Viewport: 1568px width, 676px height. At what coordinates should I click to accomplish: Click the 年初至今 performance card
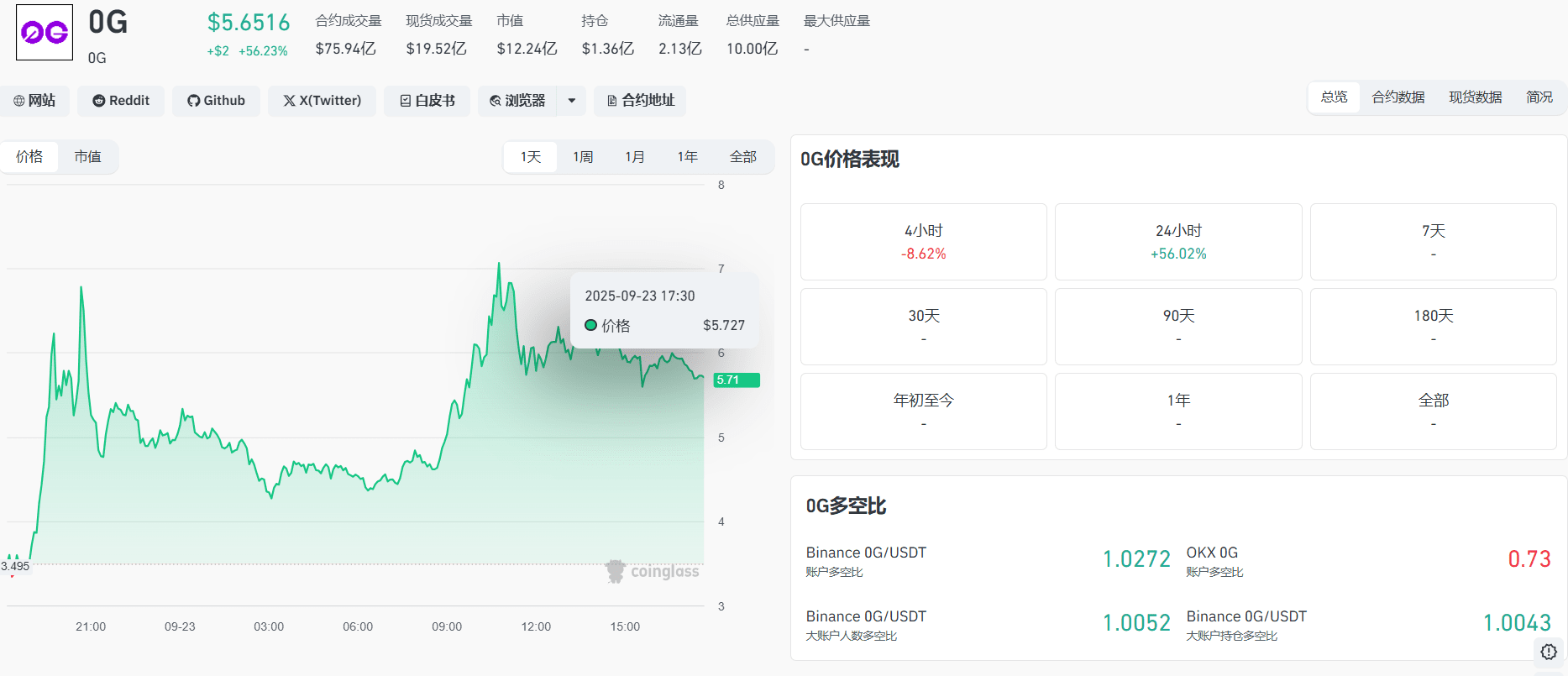click(x=924, y=411)
